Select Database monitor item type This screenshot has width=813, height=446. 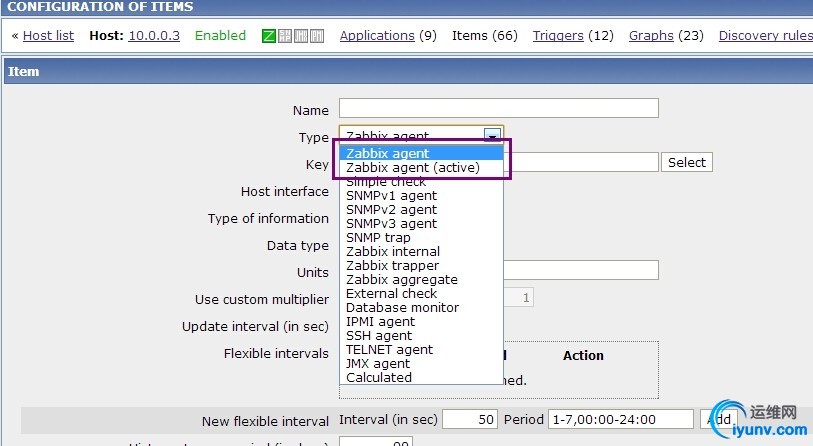click(421, 308)
